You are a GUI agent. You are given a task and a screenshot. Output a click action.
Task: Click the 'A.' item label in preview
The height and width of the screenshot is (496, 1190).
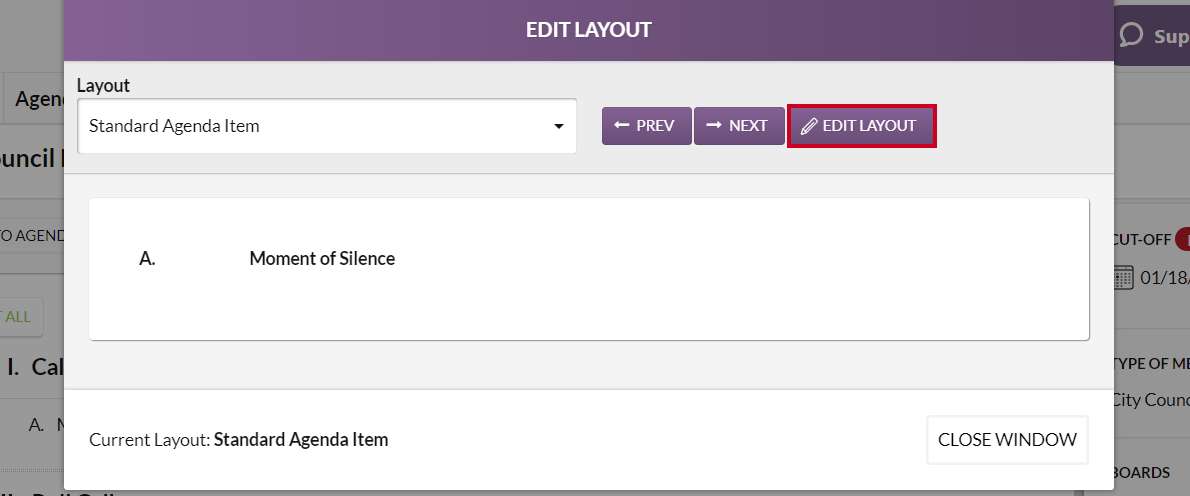click(147, 259)
